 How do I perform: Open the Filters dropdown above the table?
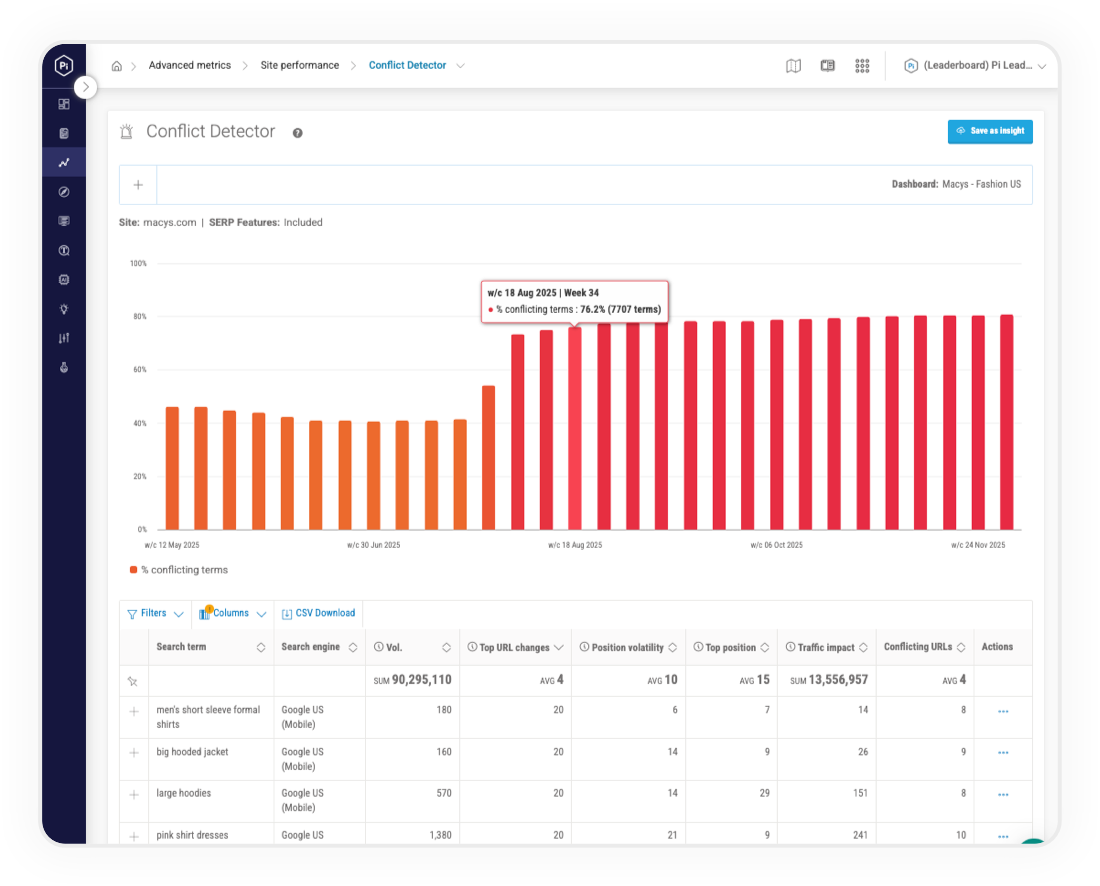pyautogui.click(x=154, y=613)
